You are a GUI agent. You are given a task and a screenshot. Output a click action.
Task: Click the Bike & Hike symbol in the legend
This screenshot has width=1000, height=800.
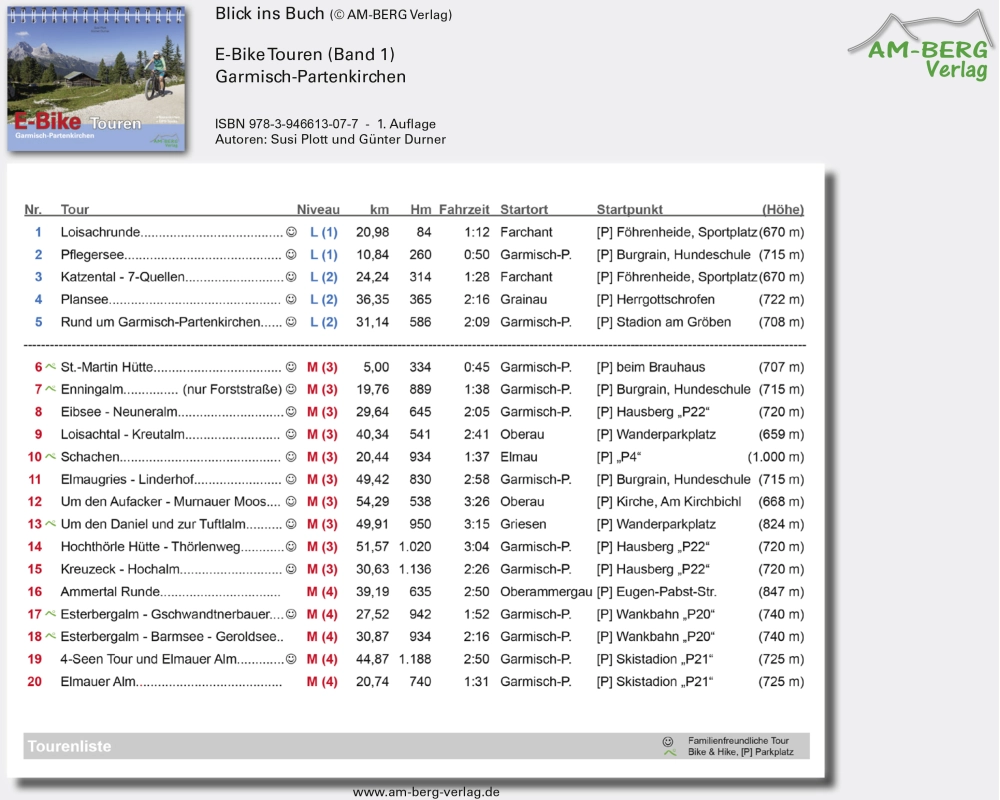pyautogui.click(x=668, y=752)
